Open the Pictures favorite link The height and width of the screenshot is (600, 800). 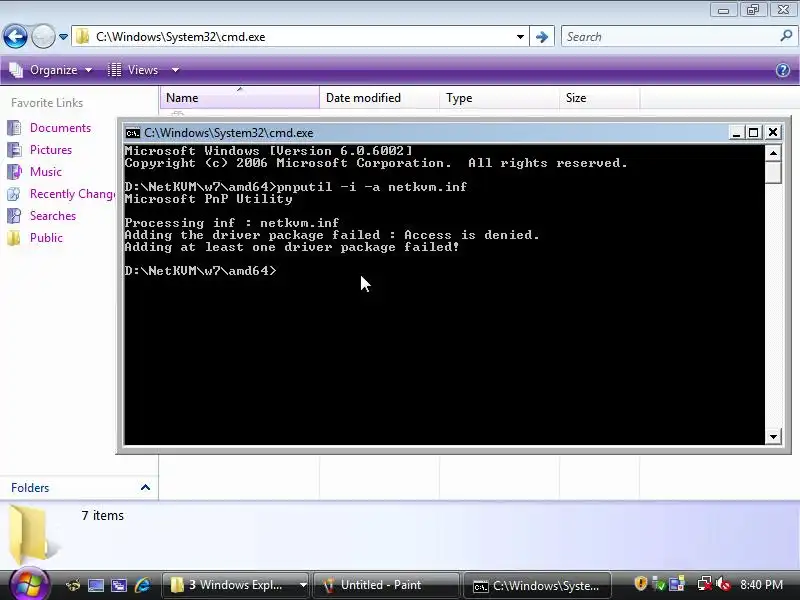pos(51,149)
